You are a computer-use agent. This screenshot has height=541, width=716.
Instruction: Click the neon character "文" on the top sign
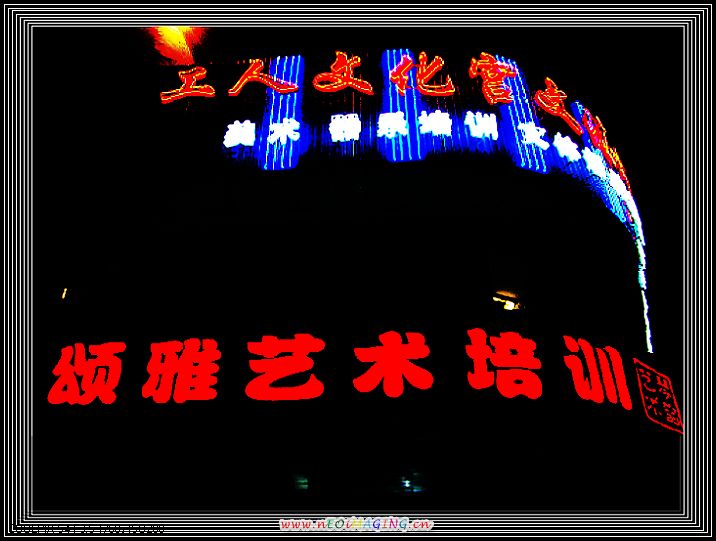click(342, 73)
